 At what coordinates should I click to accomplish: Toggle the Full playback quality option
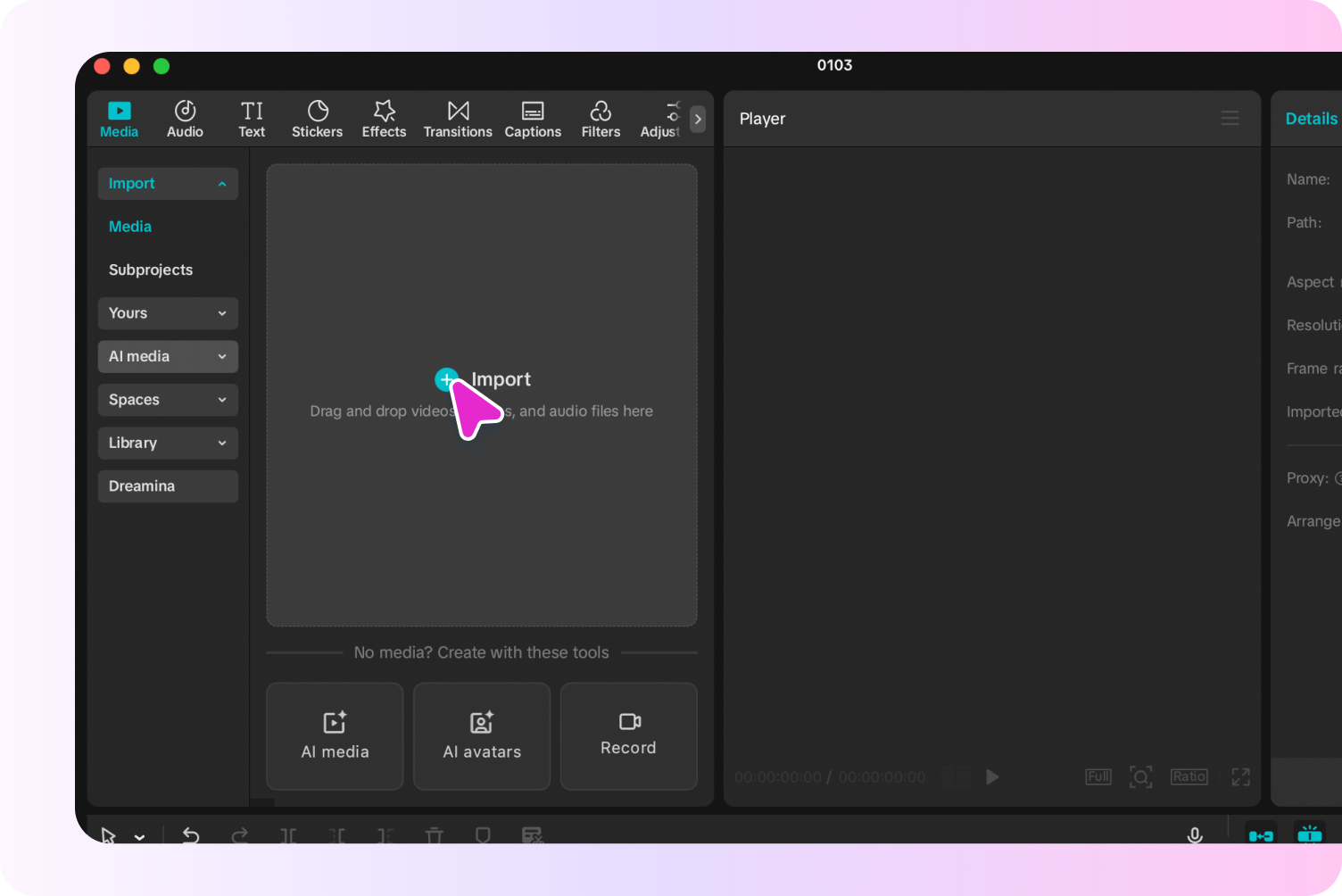coord(1098,776)
